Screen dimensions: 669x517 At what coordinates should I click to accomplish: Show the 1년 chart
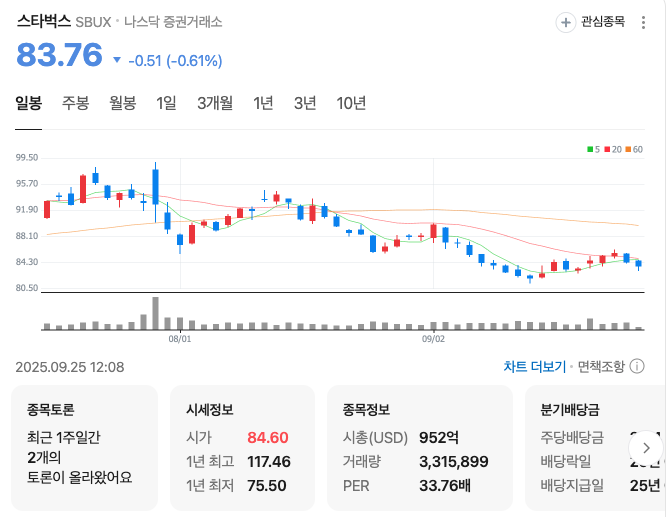pos(263,103)
